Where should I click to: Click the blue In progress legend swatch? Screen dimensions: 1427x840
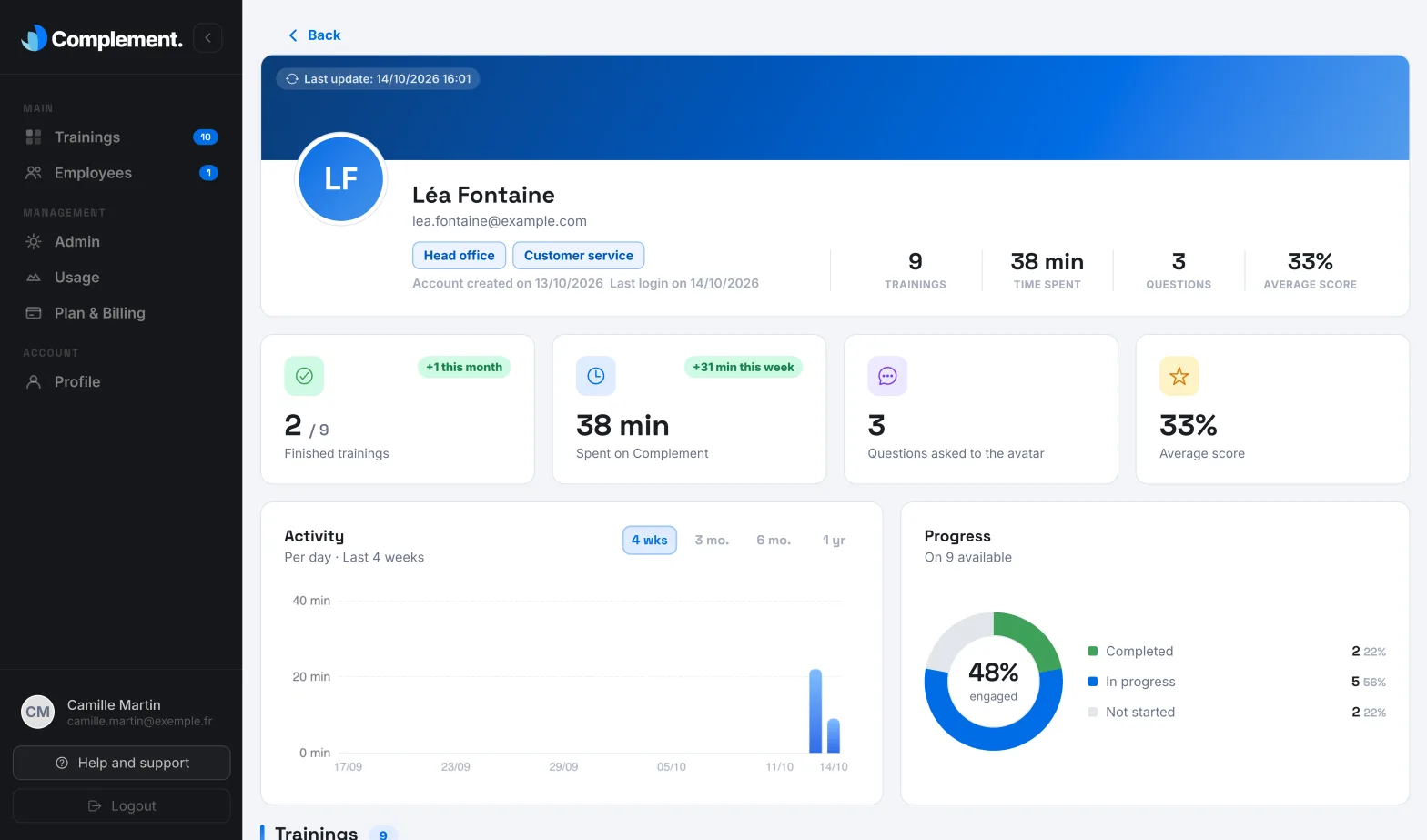1093,682
